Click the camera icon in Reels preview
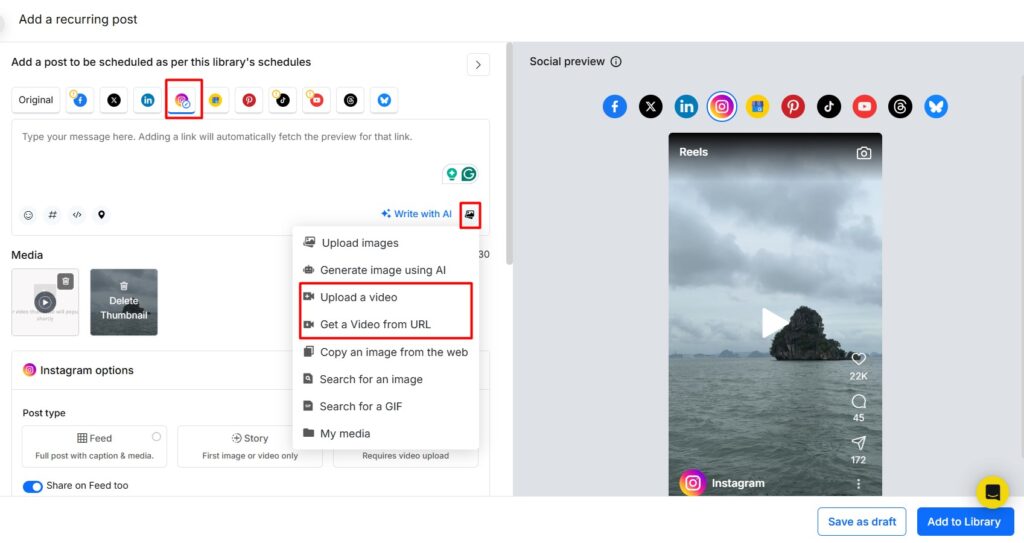This screenshot has width=1024, height=543. (x=863, y=153)
